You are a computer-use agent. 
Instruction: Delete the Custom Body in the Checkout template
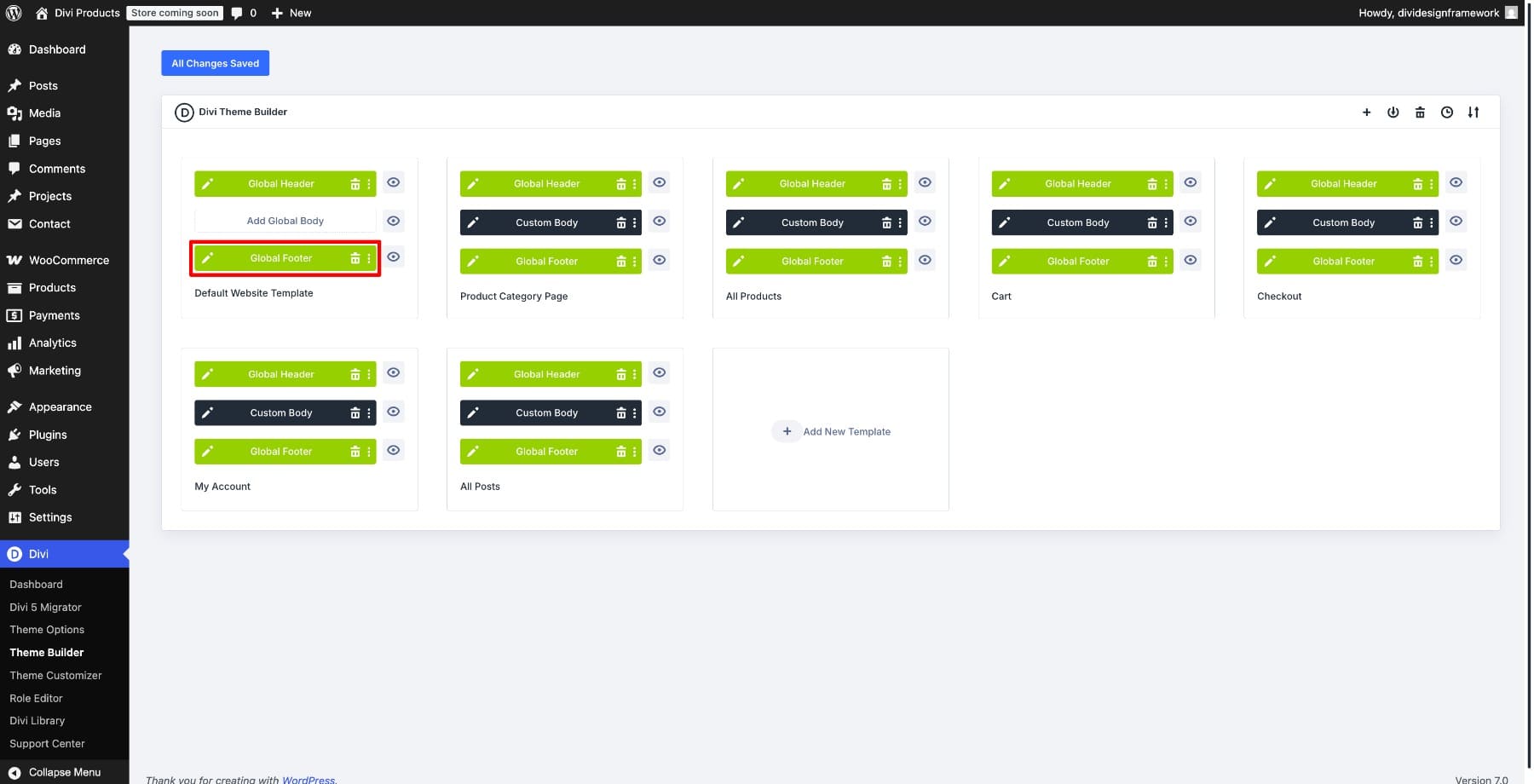pos(1418,222)
